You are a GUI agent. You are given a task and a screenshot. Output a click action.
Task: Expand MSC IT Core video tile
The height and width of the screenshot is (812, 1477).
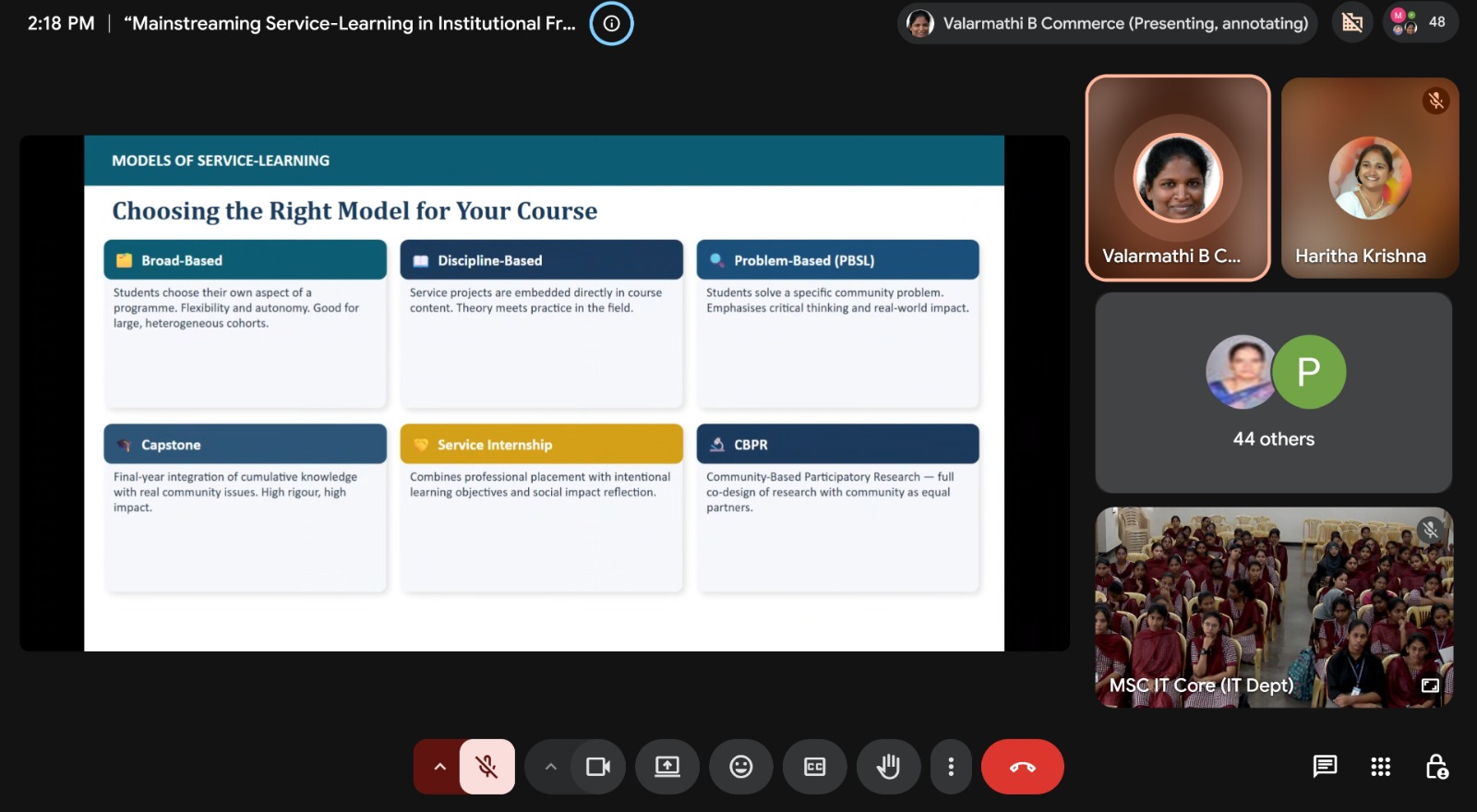1430,686
